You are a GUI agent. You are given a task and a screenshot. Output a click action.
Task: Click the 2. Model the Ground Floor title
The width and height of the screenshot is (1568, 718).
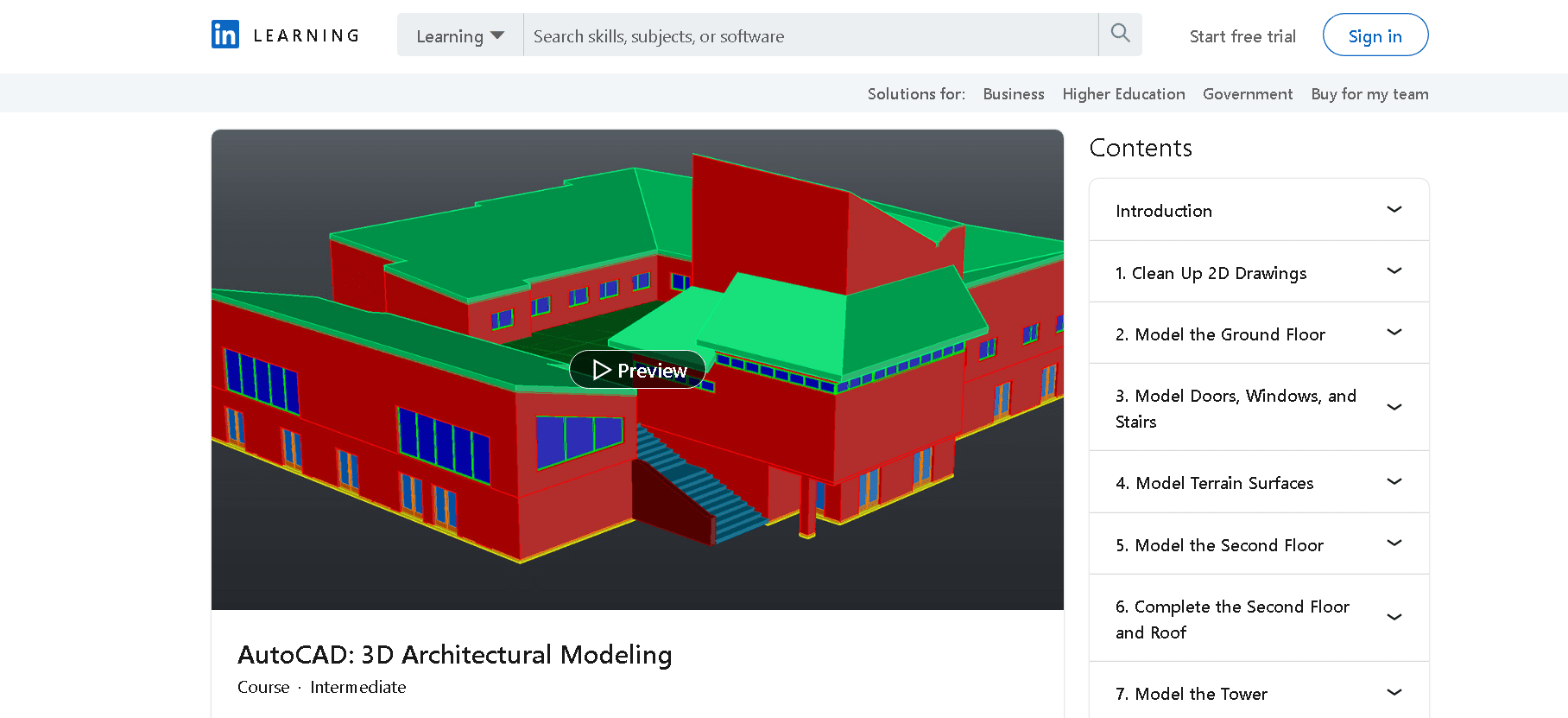(1220, 334)
